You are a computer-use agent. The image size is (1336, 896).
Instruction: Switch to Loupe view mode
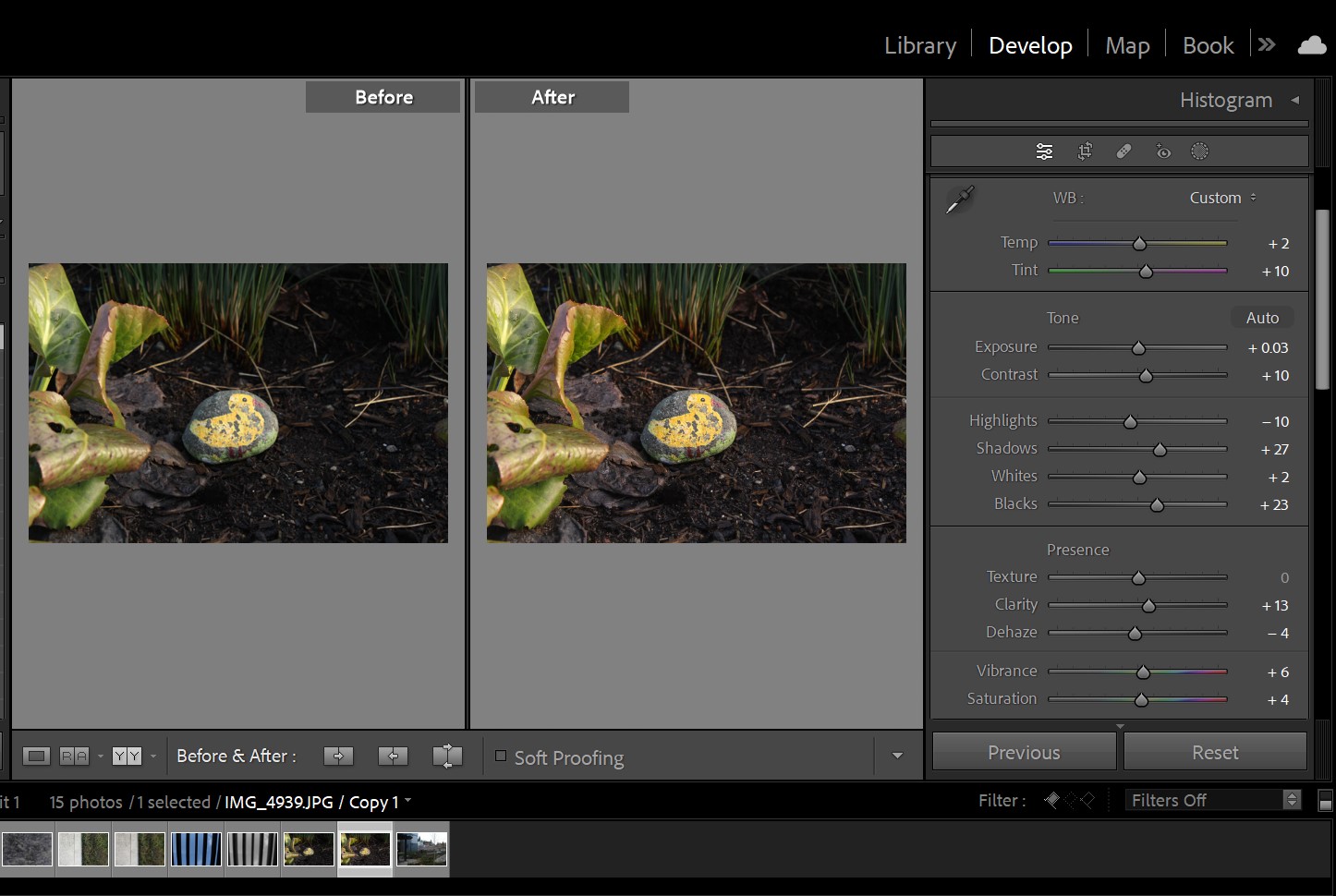(x=36, y=757)
